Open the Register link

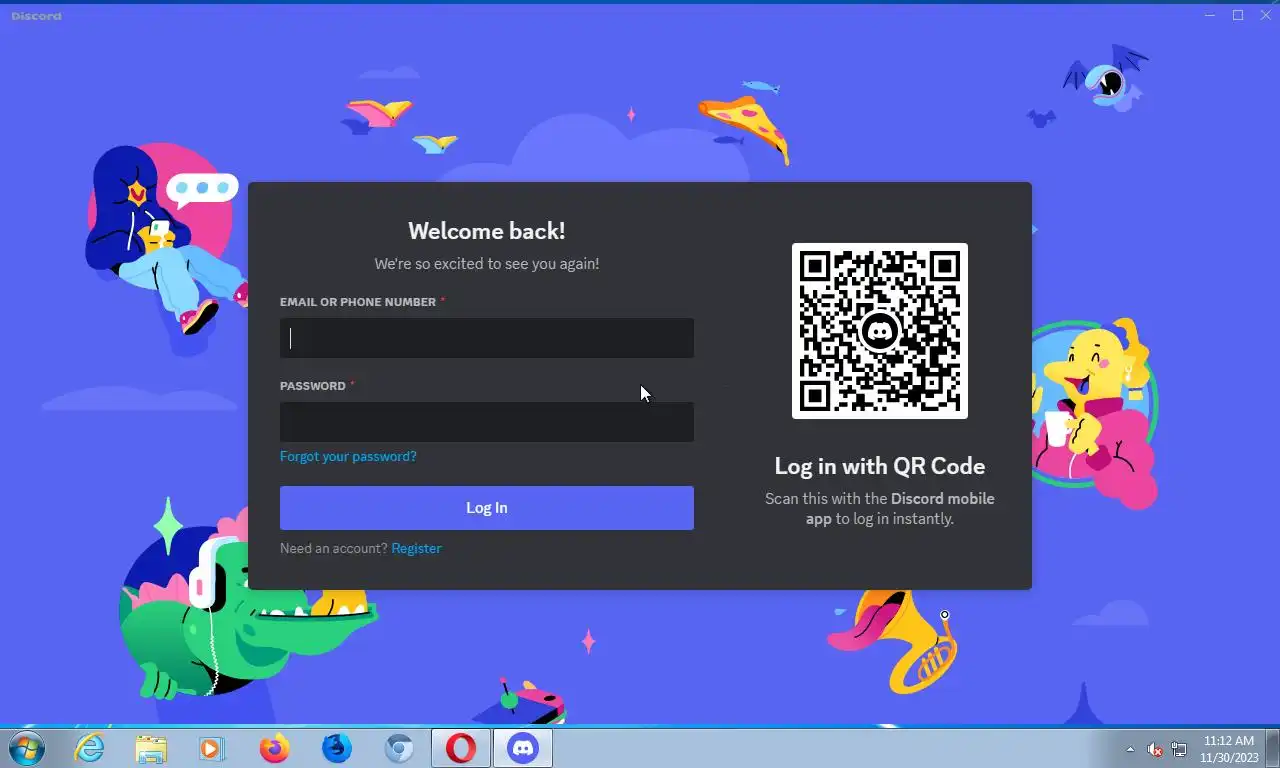[416, 548]
